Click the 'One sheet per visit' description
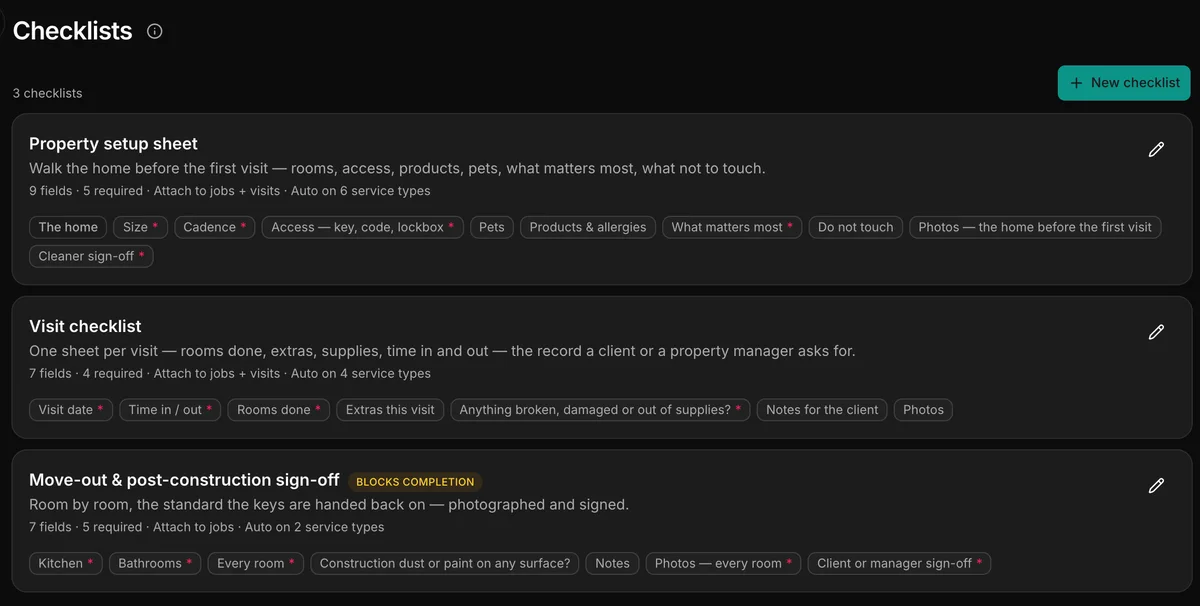This screenshot has height=606, width=1200. (442, 351)
